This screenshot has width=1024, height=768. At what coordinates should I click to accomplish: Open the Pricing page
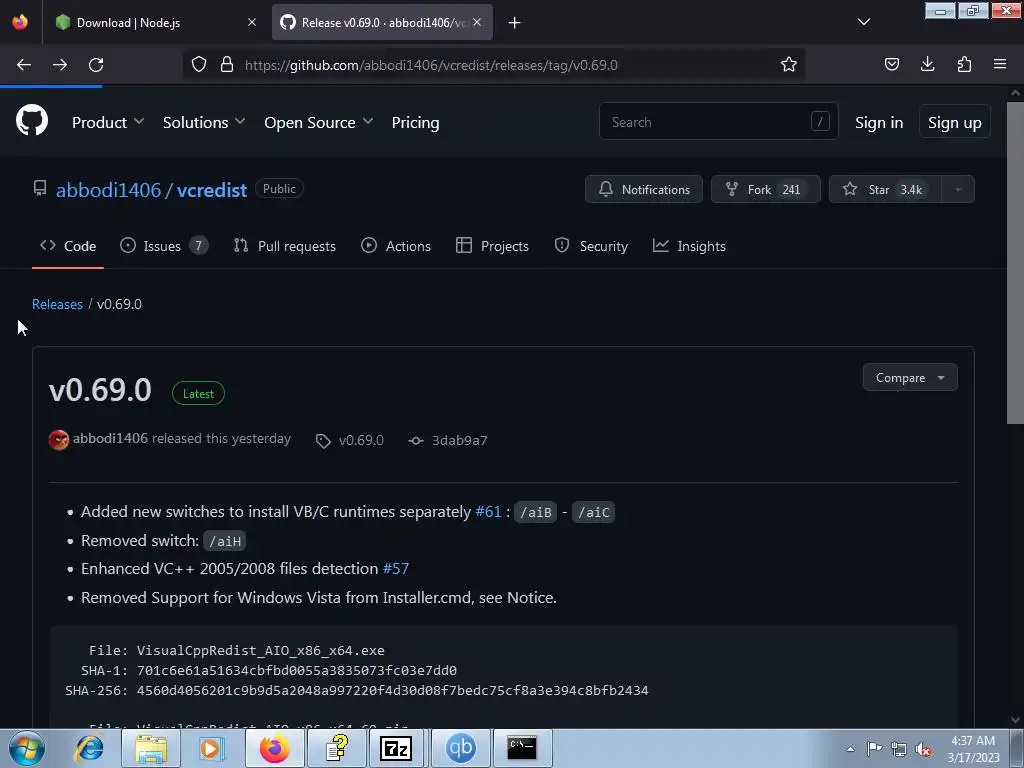pos(415,122)
